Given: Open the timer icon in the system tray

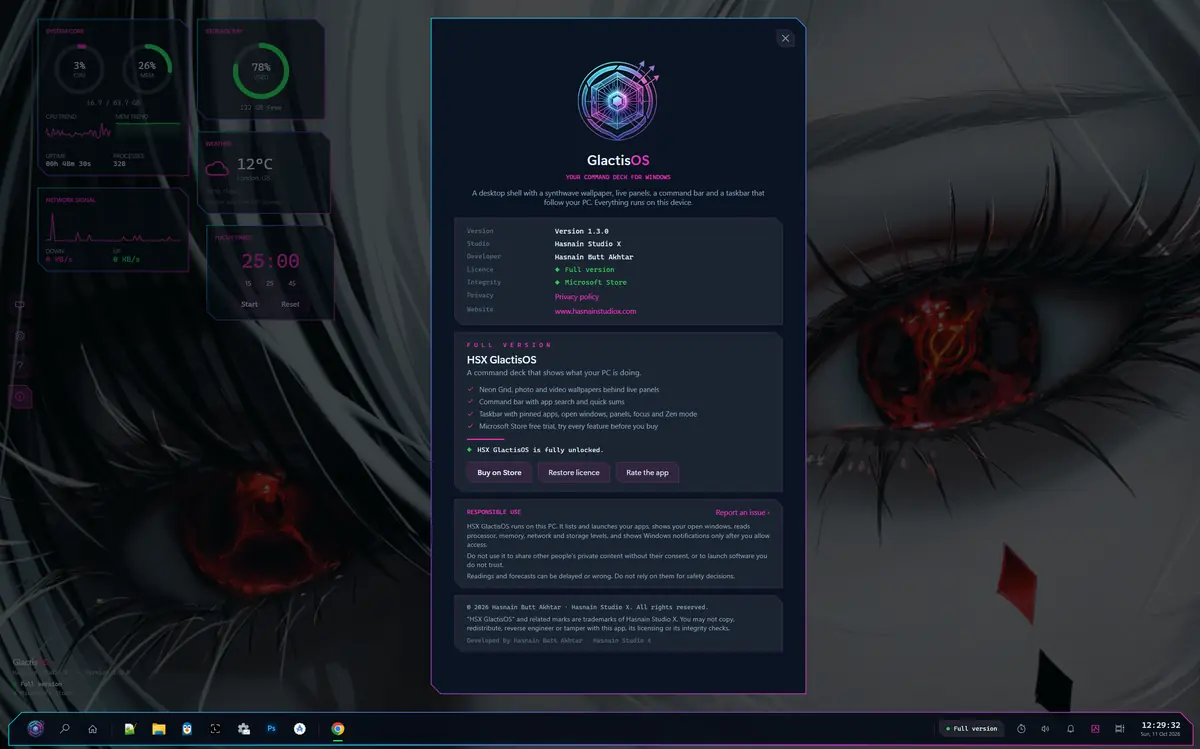Looking at the screenshot, I should pyautogui.click(x=1021, y=729).
